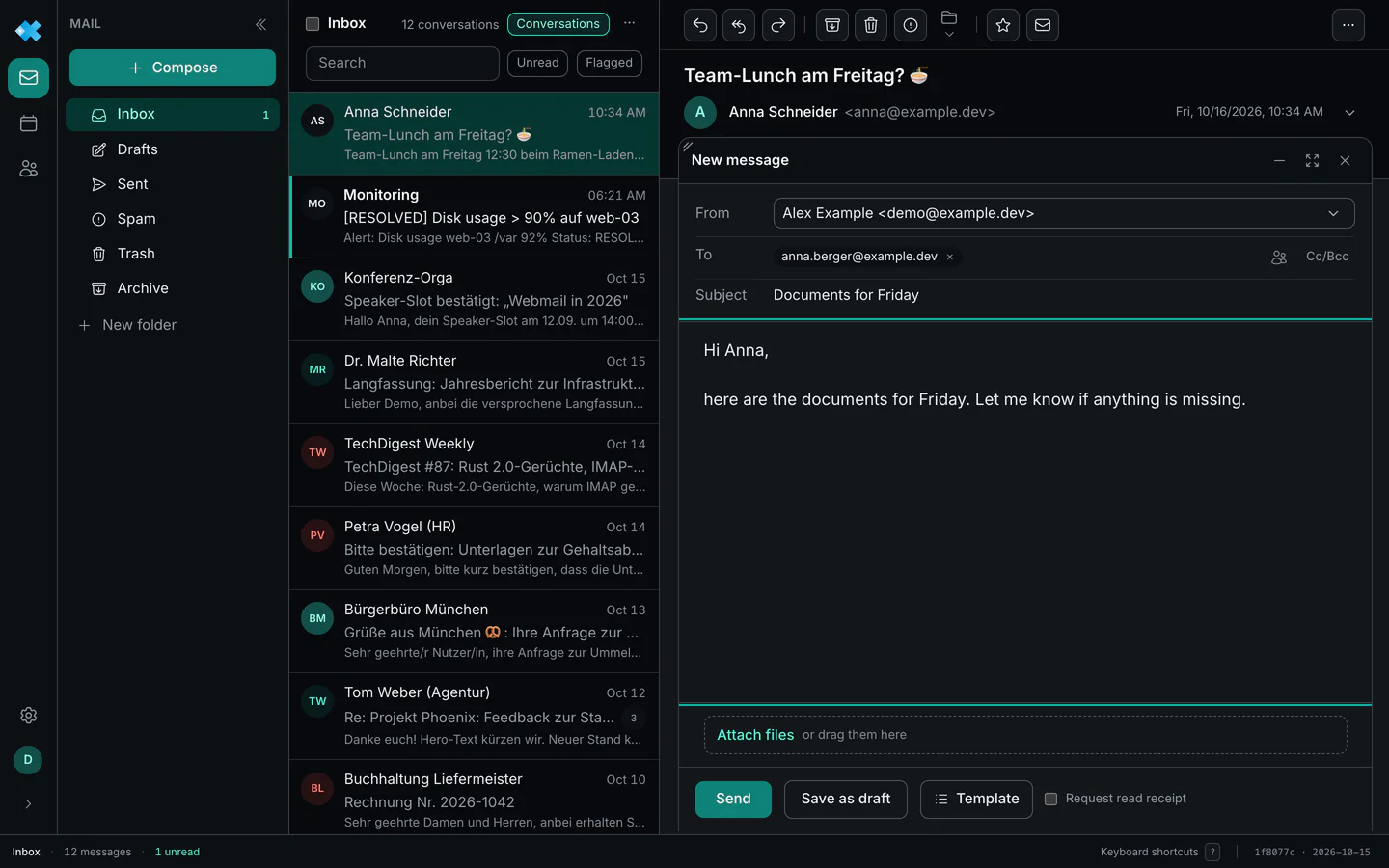Image resolution: width=1389 pixels, height=868 pixels.
Task: Collapse the Mail folder sidebar
Action: pos(260,24)
